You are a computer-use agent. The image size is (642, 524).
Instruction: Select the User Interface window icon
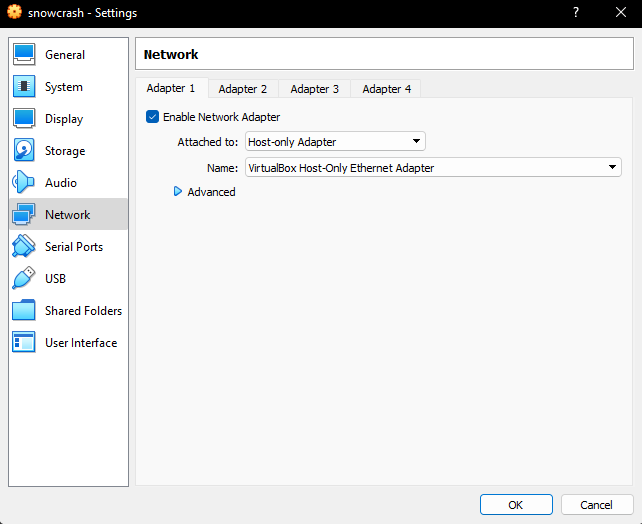24,342
